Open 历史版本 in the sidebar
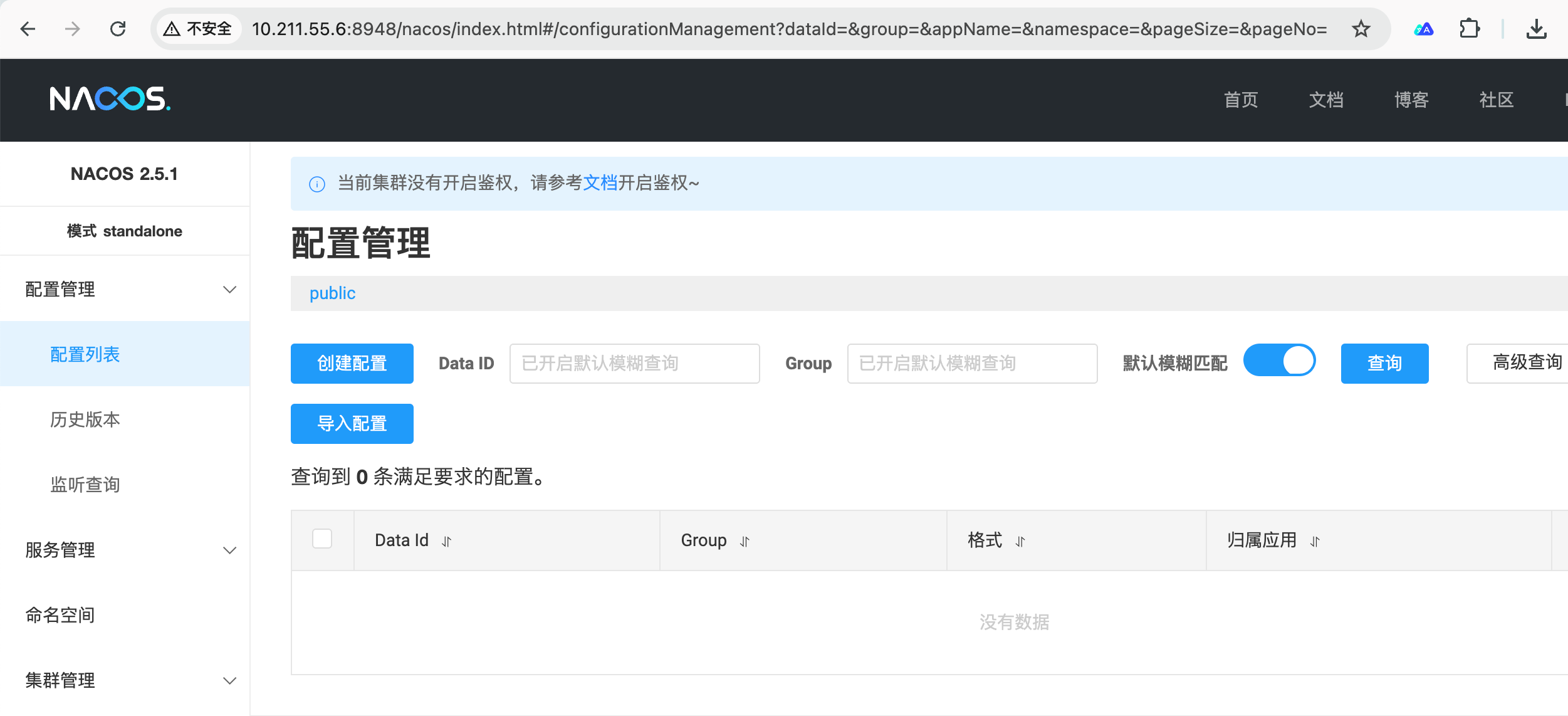The height and width of the screenshot is (716, 1568). pos(85,419)
